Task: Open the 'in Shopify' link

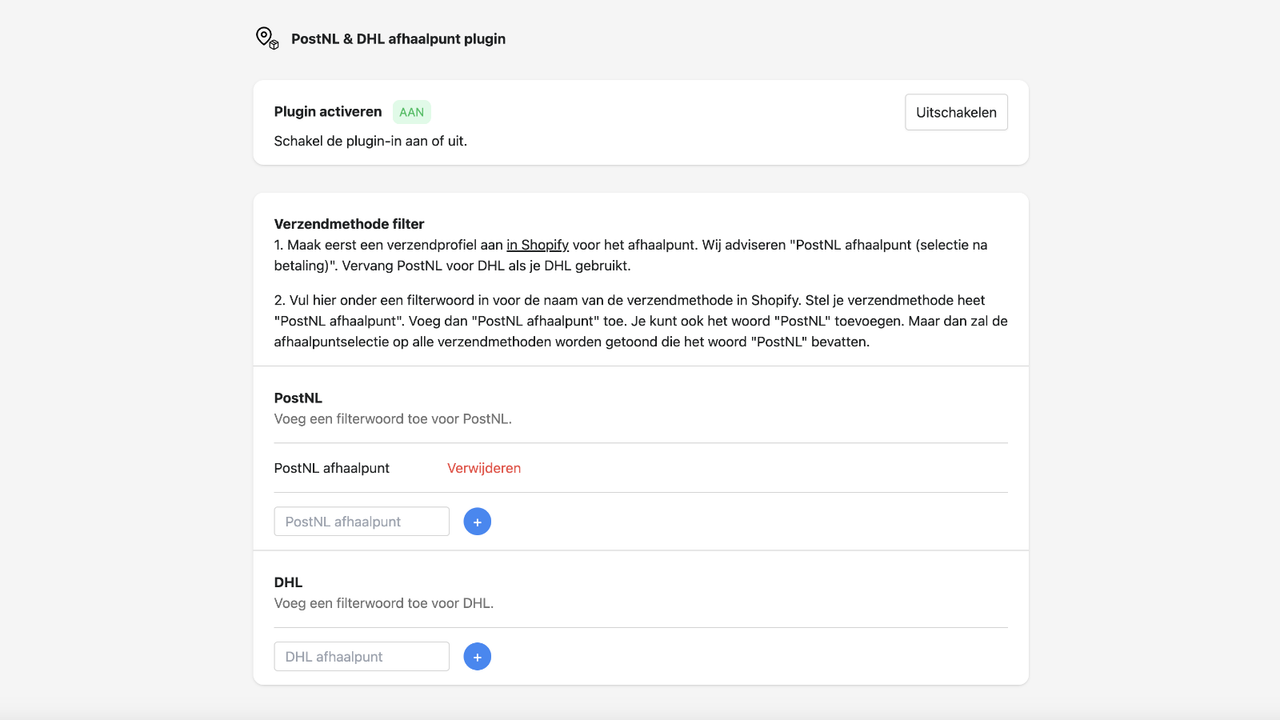Action: pyautogui.click(x=538, y=245)
